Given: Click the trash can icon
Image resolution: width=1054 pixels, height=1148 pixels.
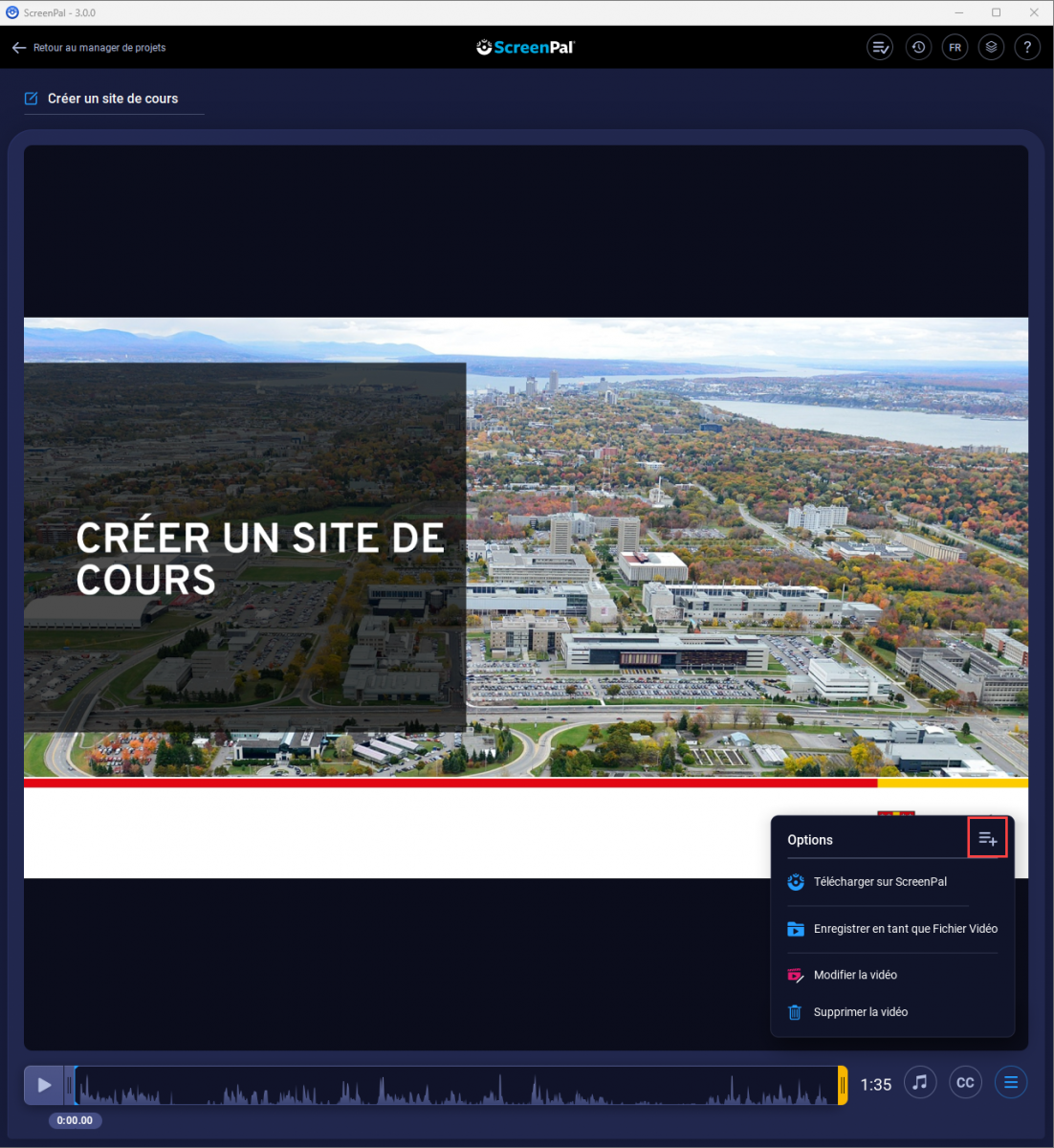Looking at the screenshot, I should [x=795, y=1012].
